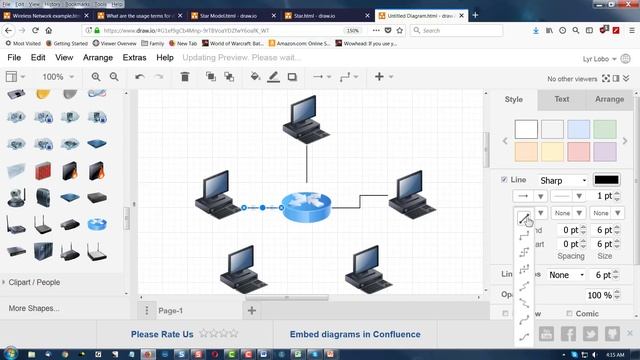Add a new page with plus button
640x360 pixels.
252,311
